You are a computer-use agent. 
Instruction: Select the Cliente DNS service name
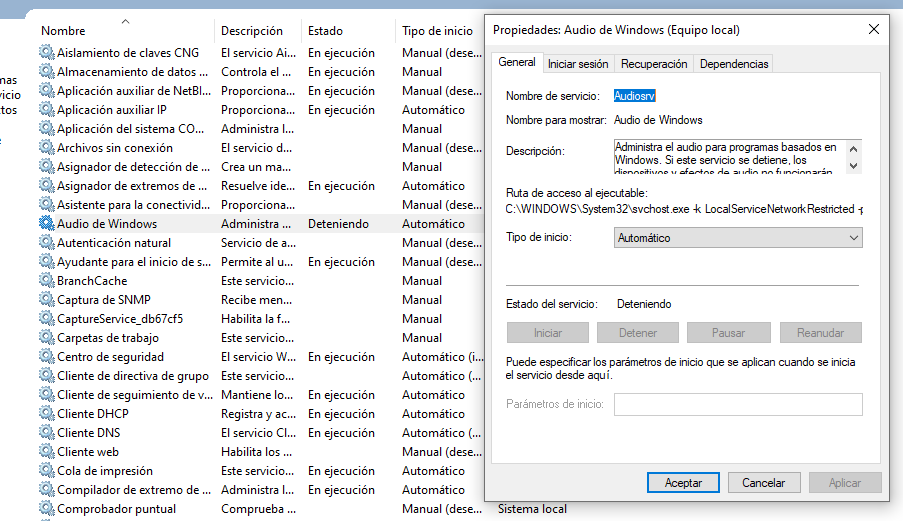point(89,433)
